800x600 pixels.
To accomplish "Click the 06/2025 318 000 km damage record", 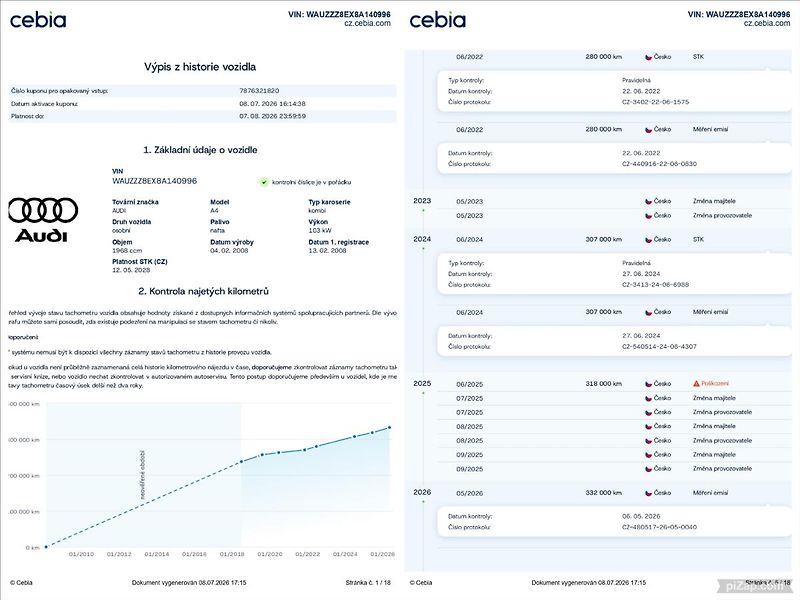I will (615, 384).
